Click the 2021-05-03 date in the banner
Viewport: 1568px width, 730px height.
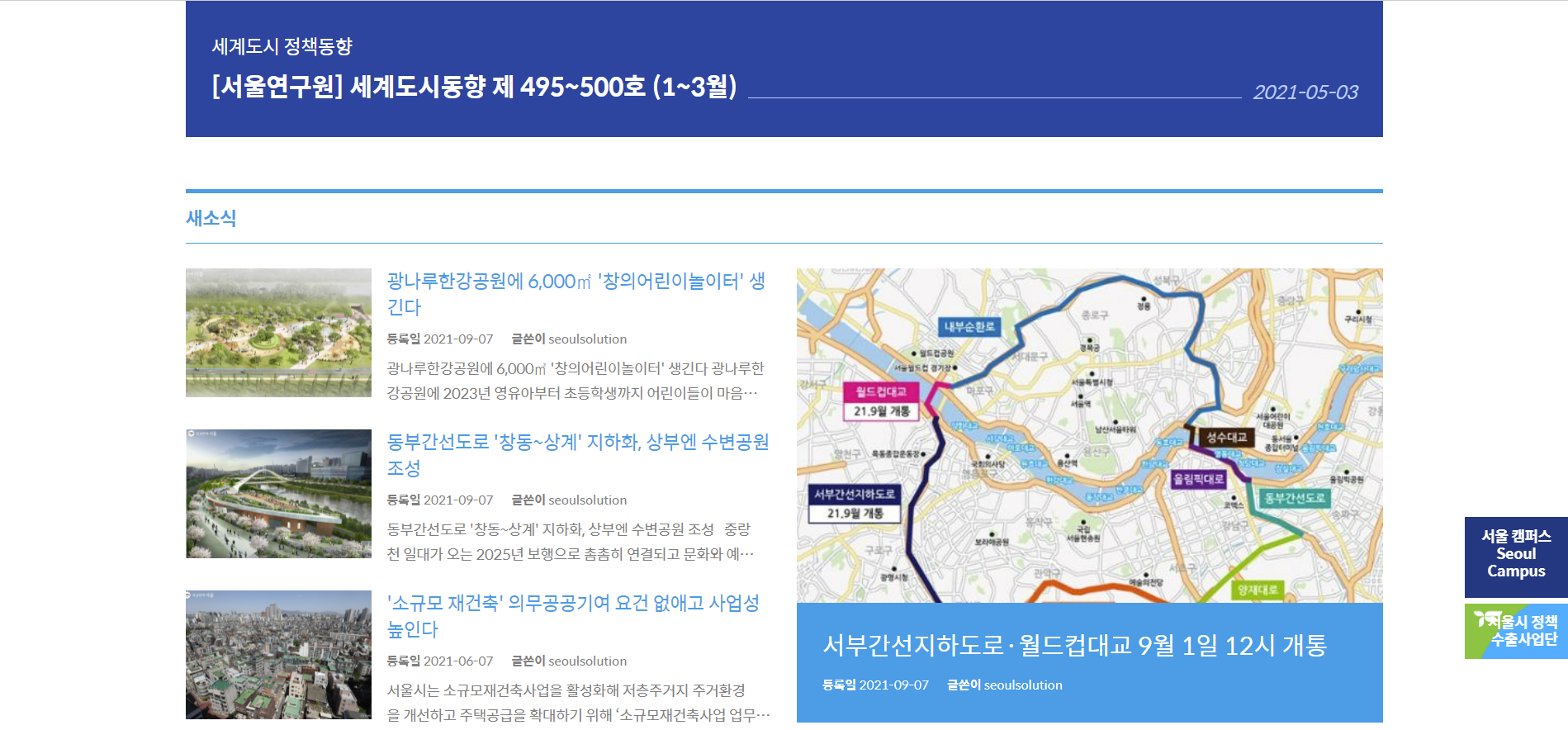(x=1305, y=92)
